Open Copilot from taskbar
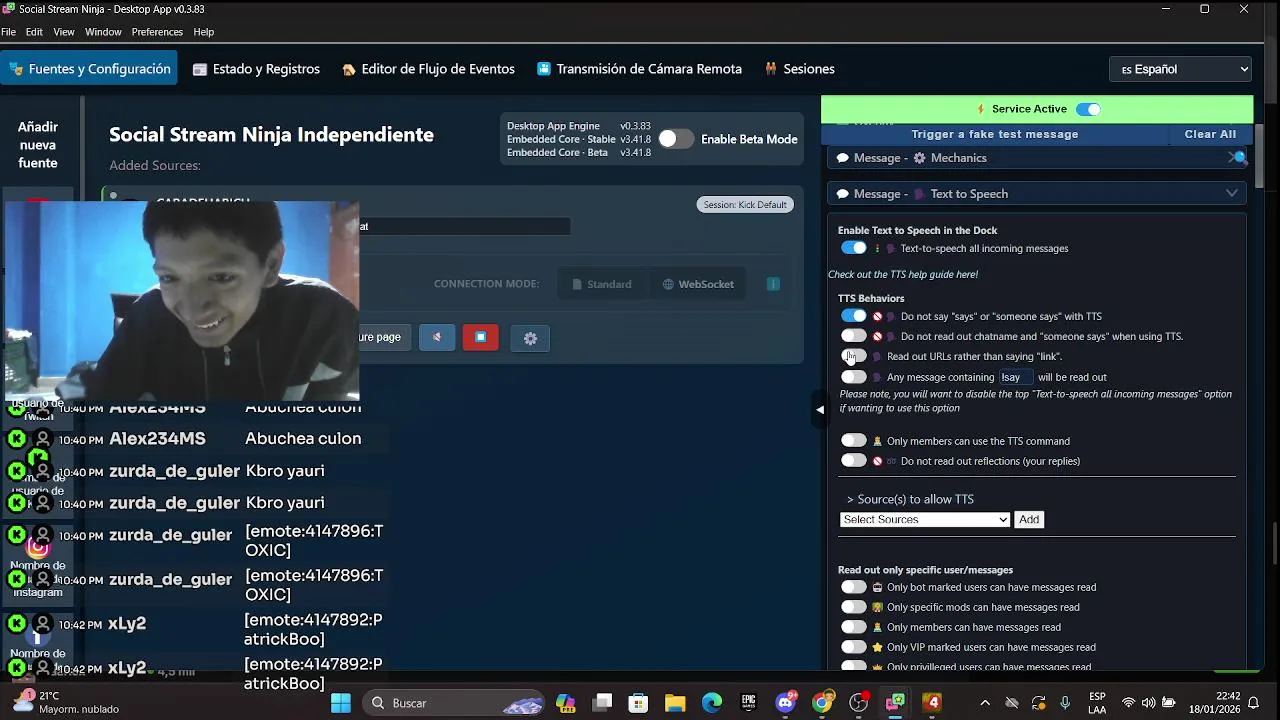Viewport: 1280px width, 720px height. click(x=566, y=703)
